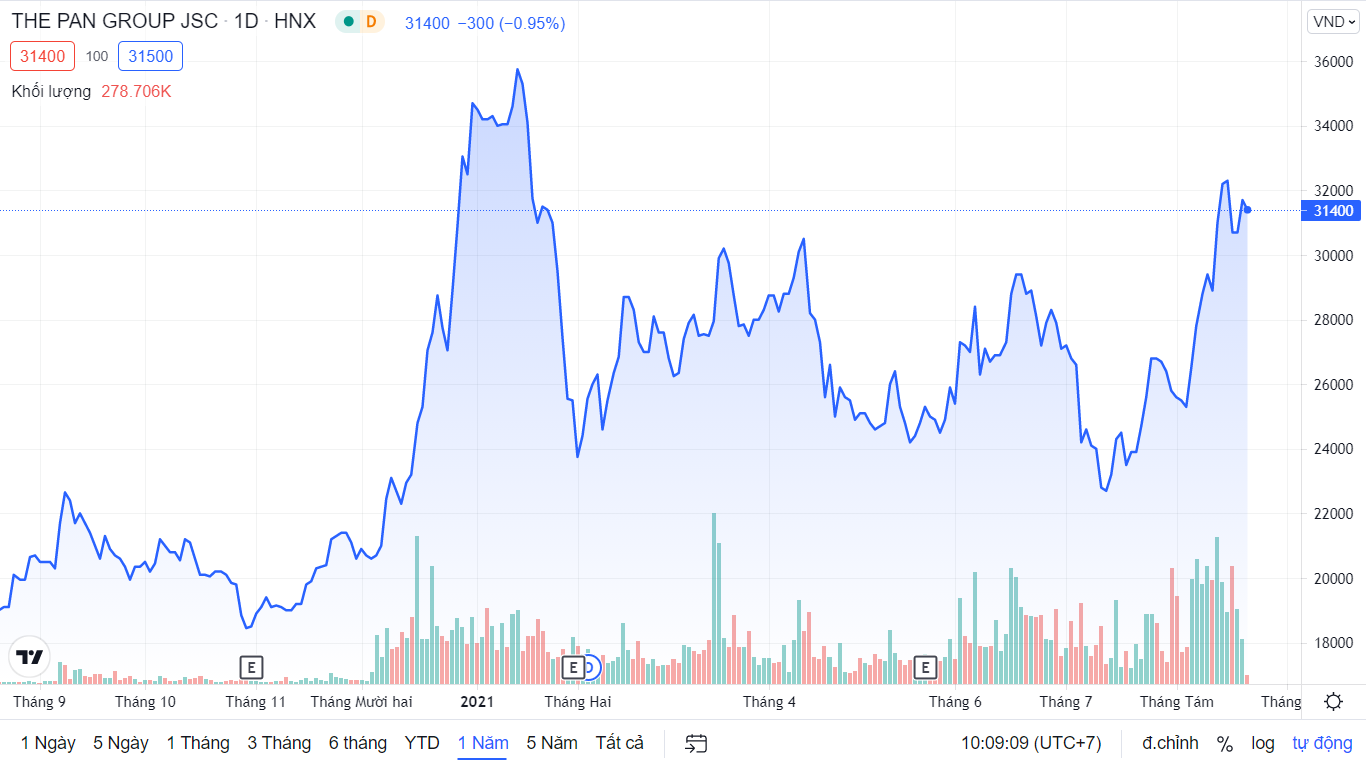
Task: Click the 2021 time axis label
Action: pos(477,701)
